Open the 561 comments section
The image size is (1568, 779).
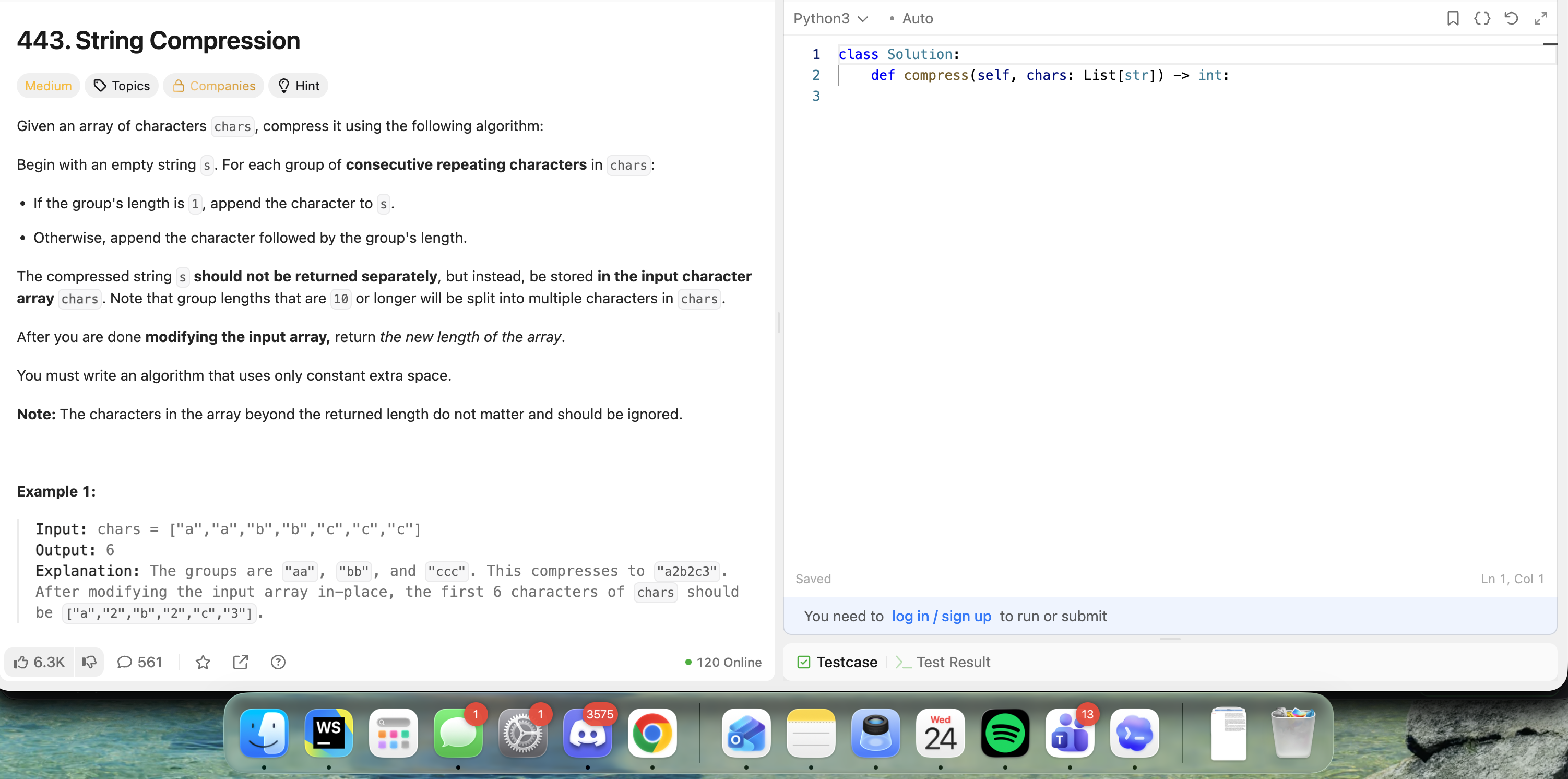pyautogui.click(x=139, y=662)
